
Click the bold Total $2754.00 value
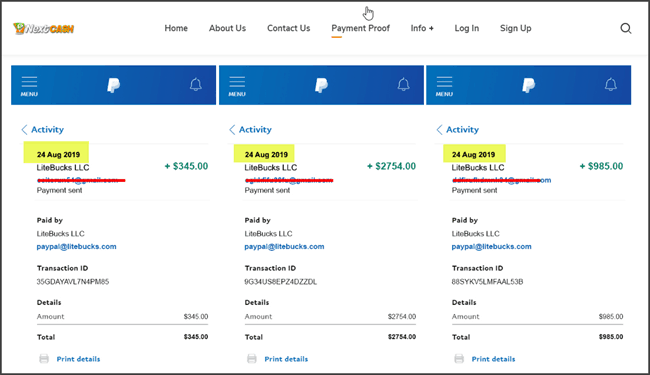(x=402, y=337)
